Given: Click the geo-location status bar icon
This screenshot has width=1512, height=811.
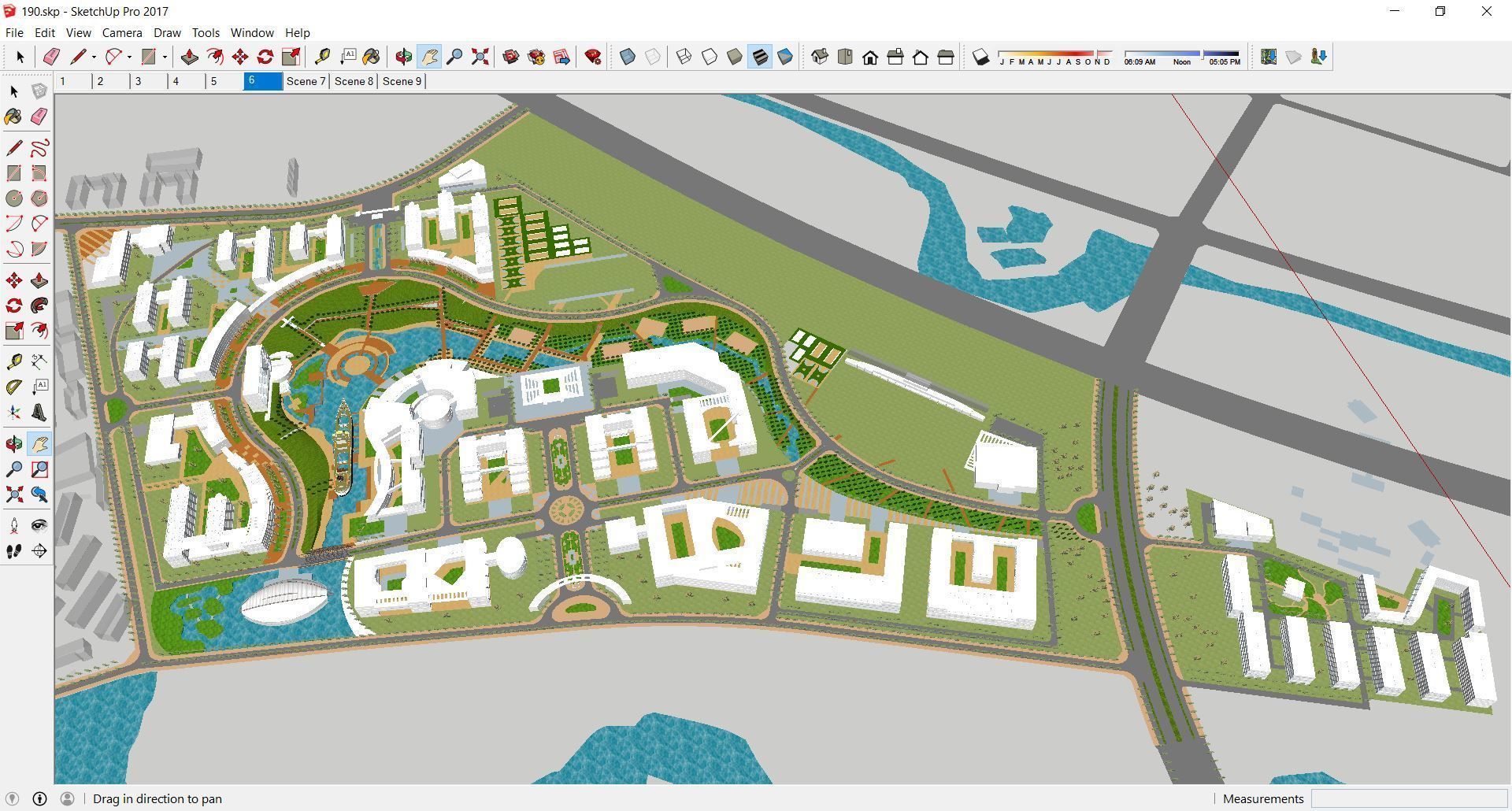Looking at the screenshot, I should click(12, 798).
